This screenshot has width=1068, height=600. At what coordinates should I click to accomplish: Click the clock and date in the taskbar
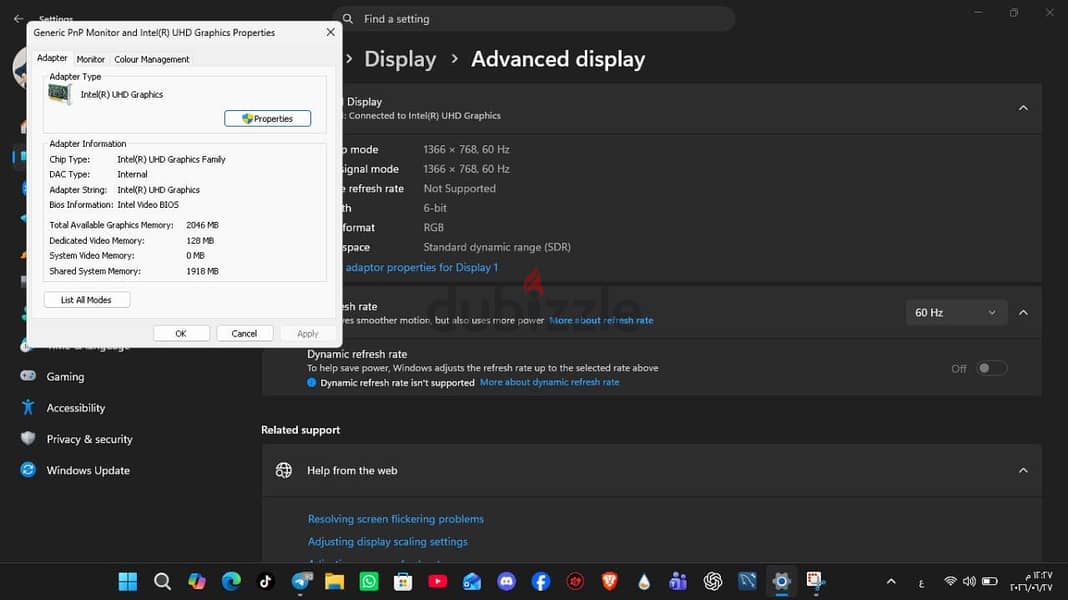pyautogui.click(x=1032, y=582)
